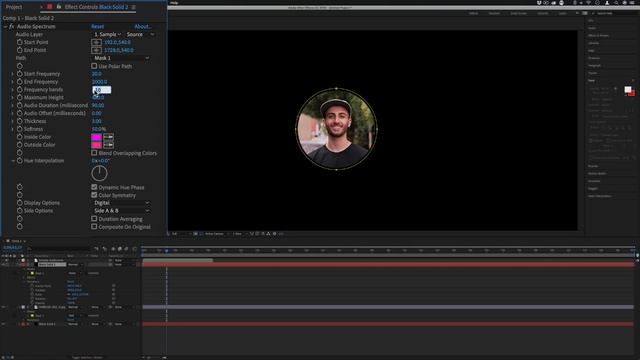
Task: Collapse Hue Interpolation property
Action: coord(13,161)
